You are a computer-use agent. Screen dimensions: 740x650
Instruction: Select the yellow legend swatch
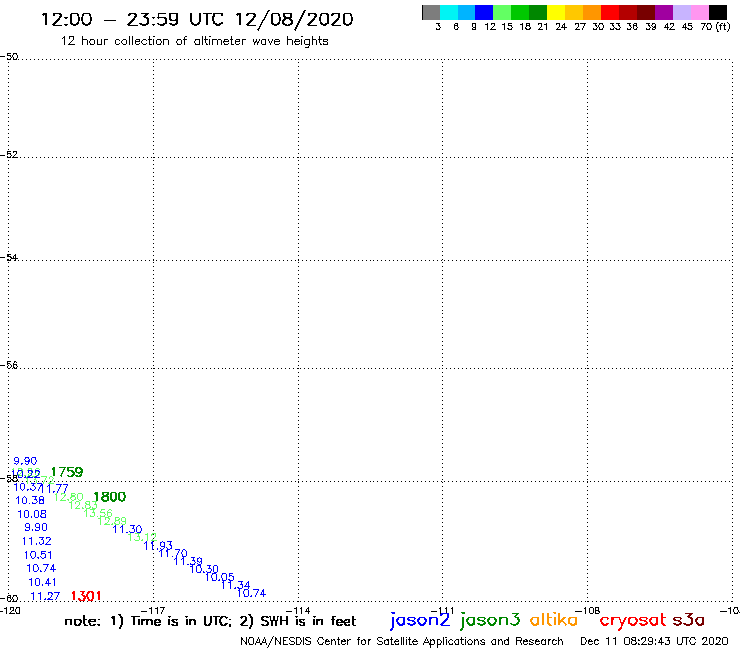(x=556, y=12)
